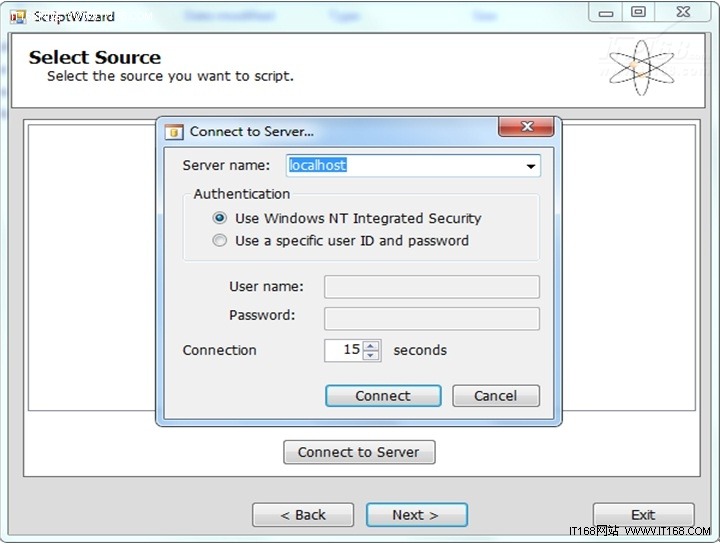Select Use Windows NT Integrated Security
Viewport: 720px width, 544px height.
tap(219, 218)
